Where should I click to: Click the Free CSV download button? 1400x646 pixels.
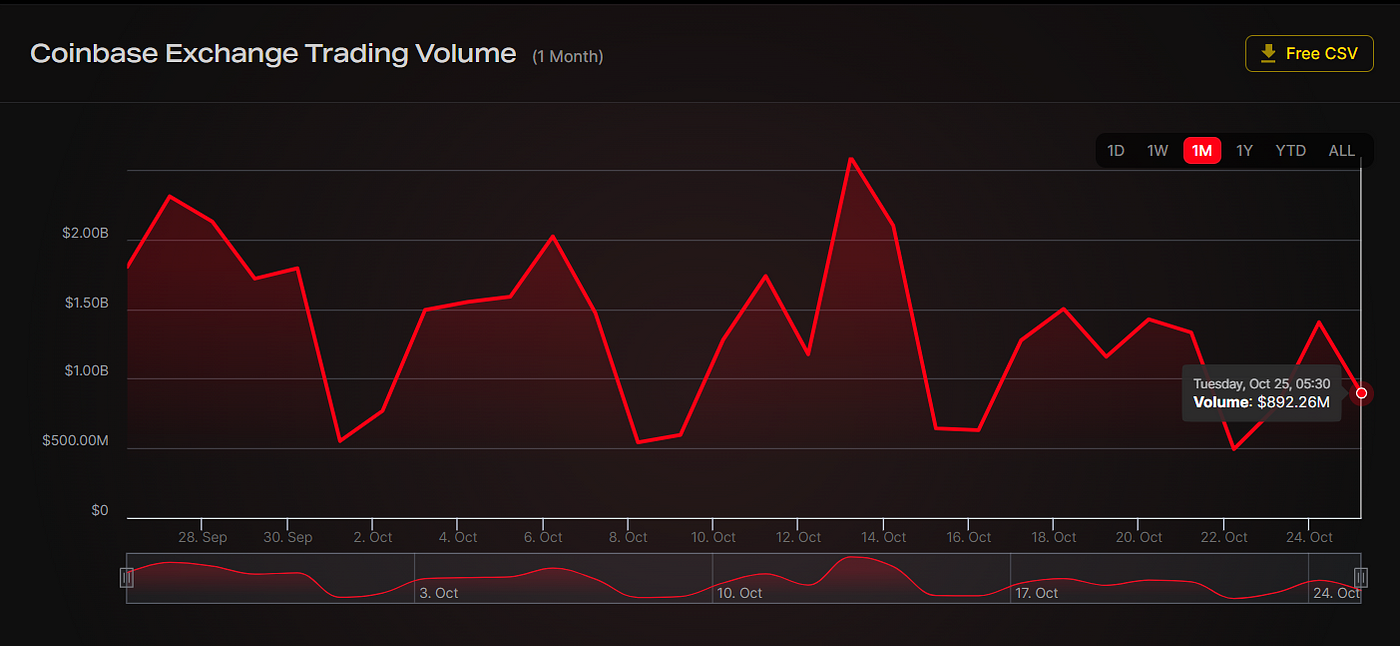point(1309,54)
